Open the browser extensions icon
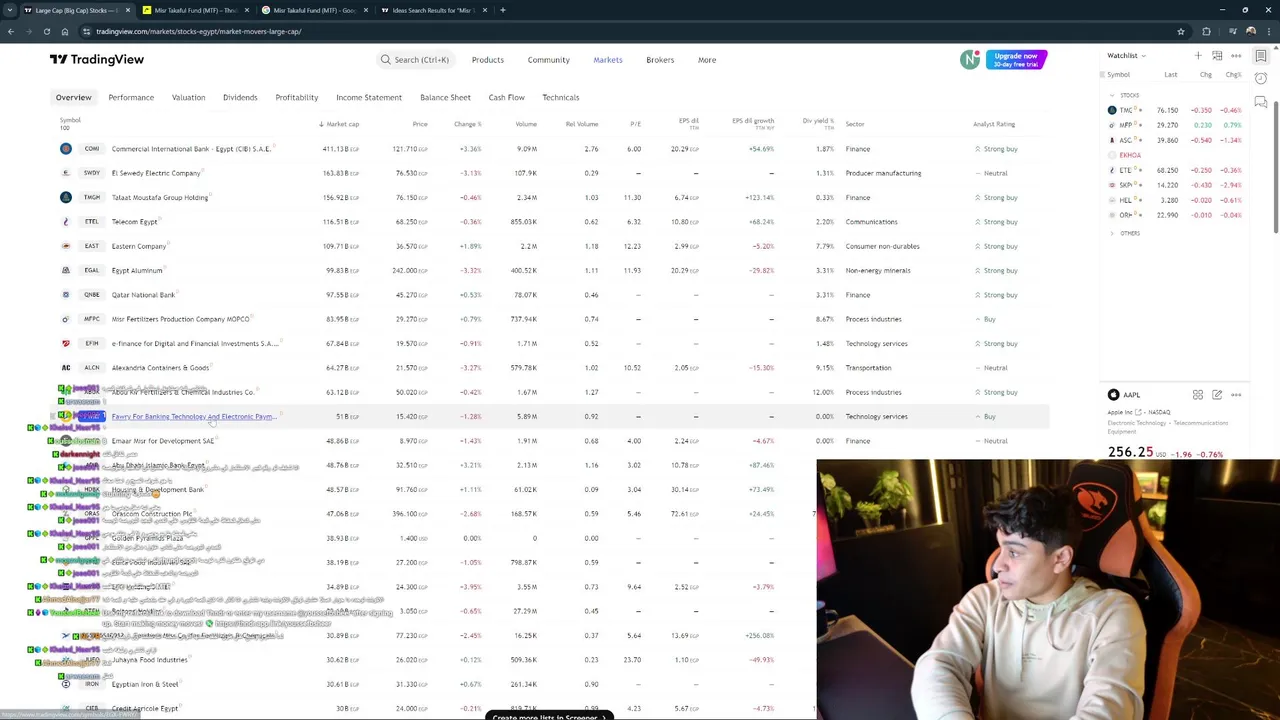1280x720 pixels. (x=1206, y=31)
